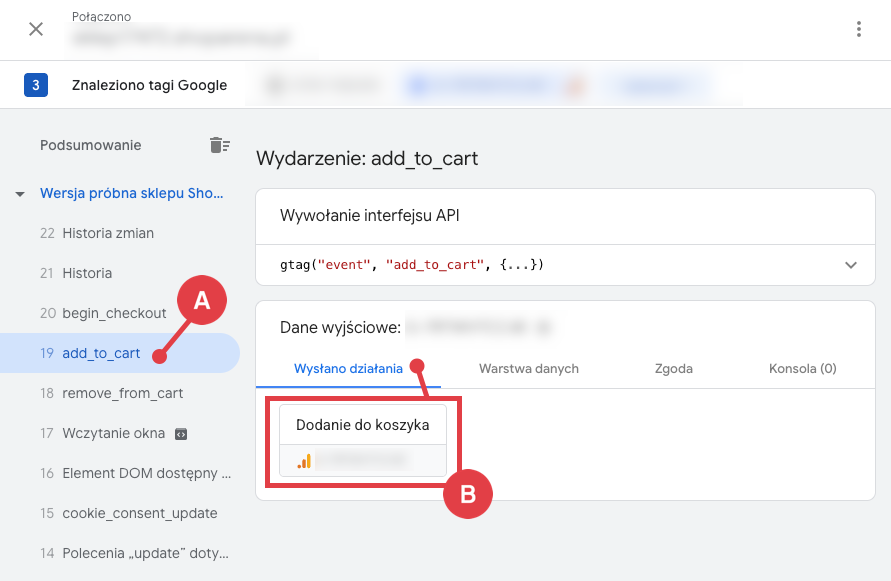The image size is (891, 581).
Task: Click the Dodanie do koszyka event card
Action: pyautogui.click(x=362, y=424)
